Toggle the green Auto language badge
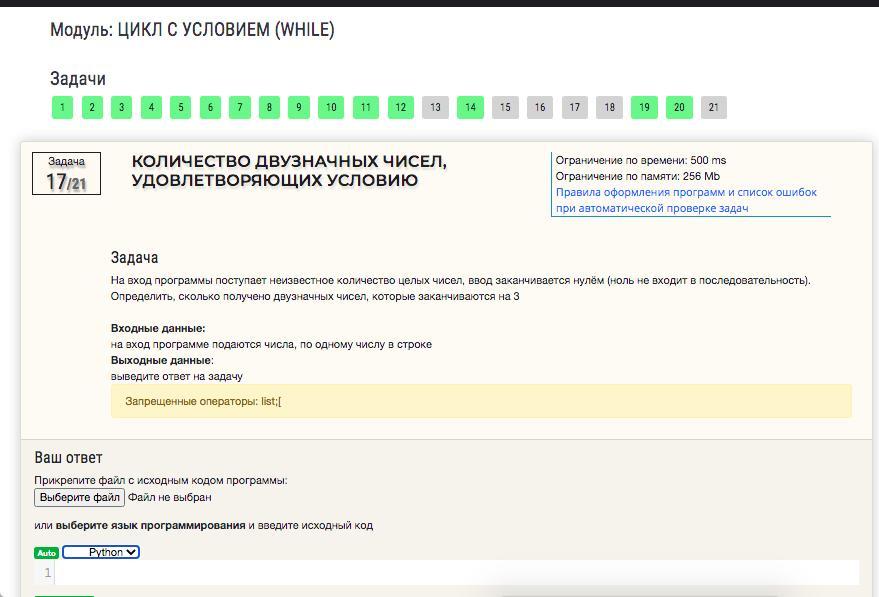 [46, 553]
